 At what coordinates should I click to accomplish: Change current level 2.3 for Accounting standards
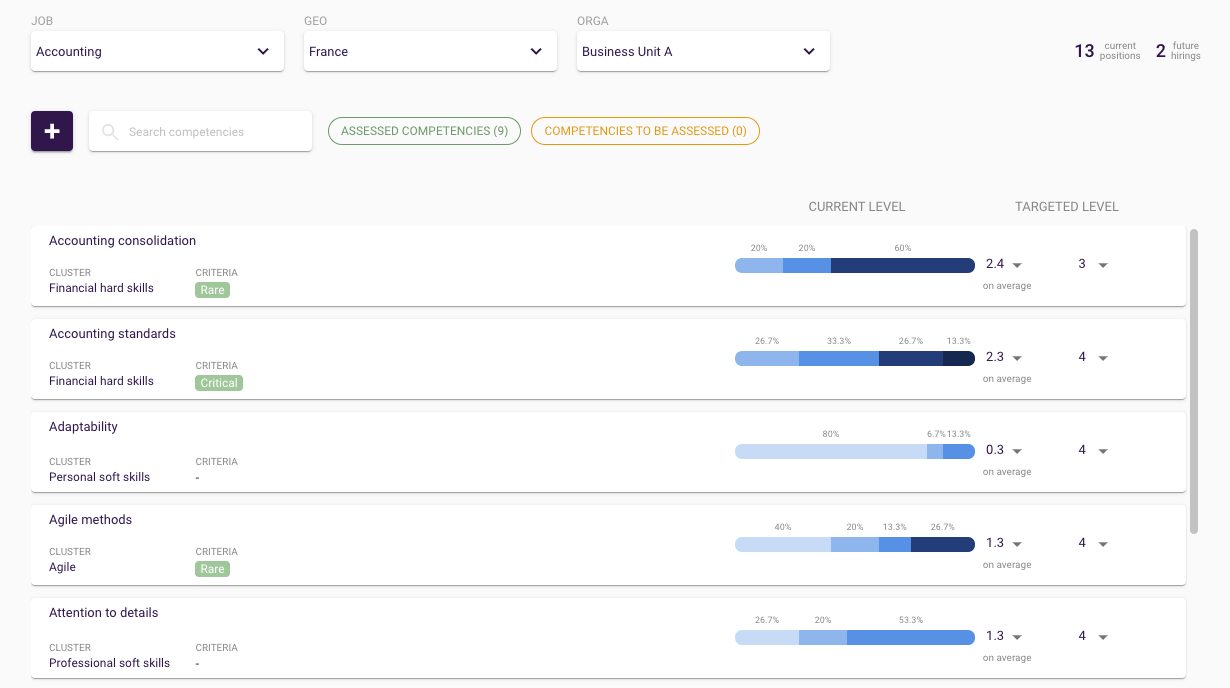pos(1017,358)
